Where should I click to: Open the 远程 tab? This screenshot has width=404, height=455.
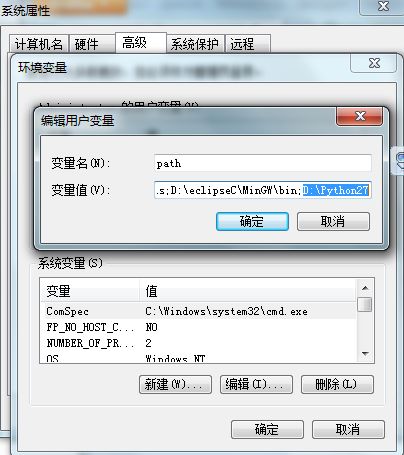click(x=247, y=44)
